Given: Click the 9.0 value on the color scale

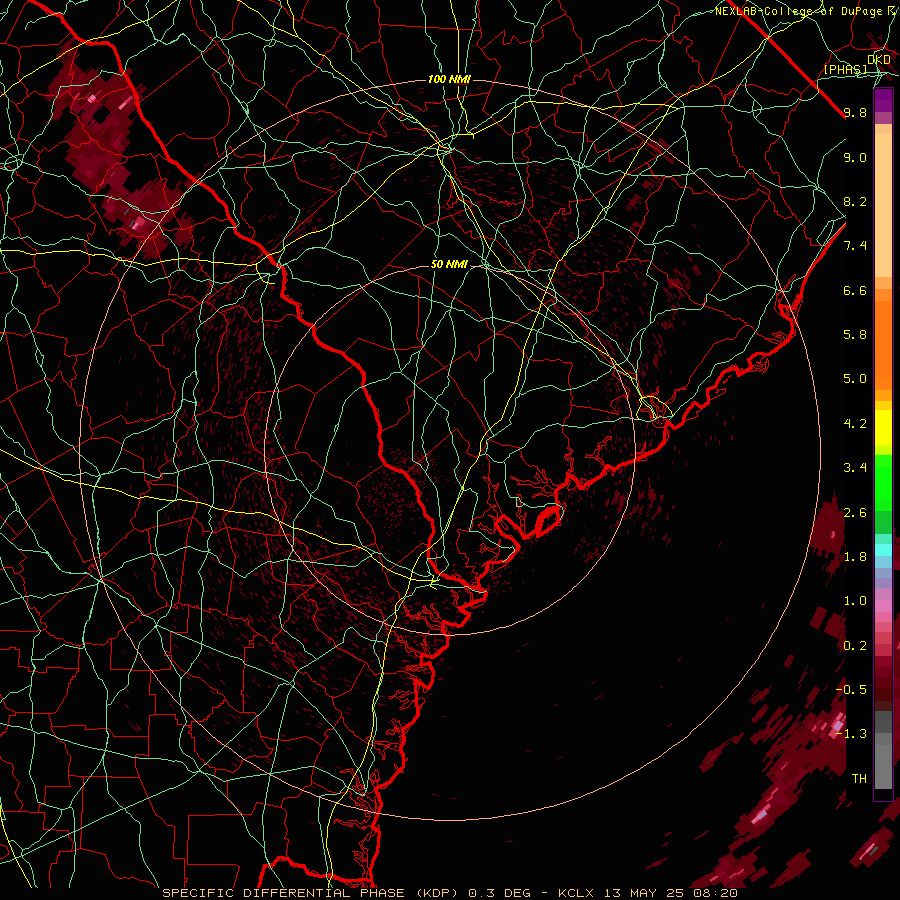Looking at the screenshot, I should click(x=855, y=157).
